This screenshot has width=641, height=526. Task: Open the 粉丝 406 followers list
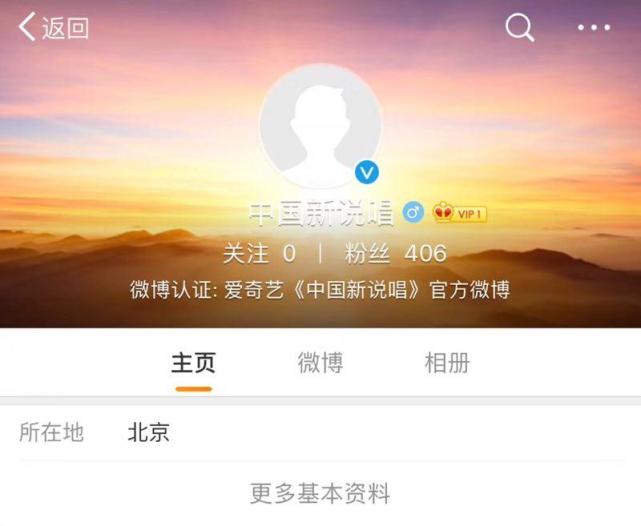(x=395, y=253)
